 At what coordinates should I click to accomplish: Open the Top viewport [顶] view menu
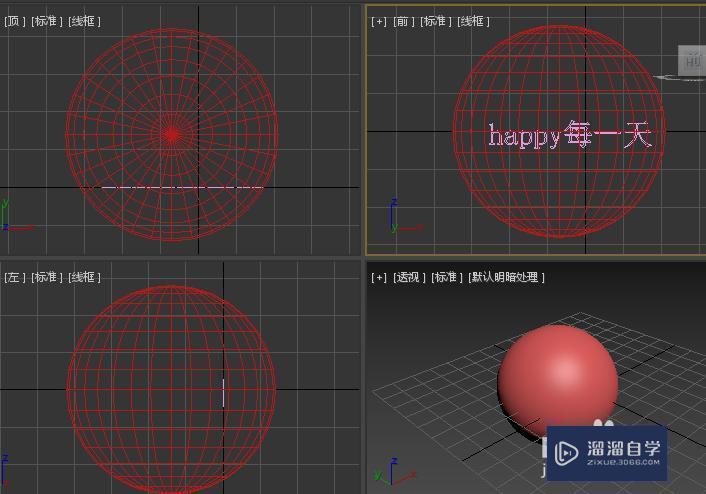pos(14,21)
